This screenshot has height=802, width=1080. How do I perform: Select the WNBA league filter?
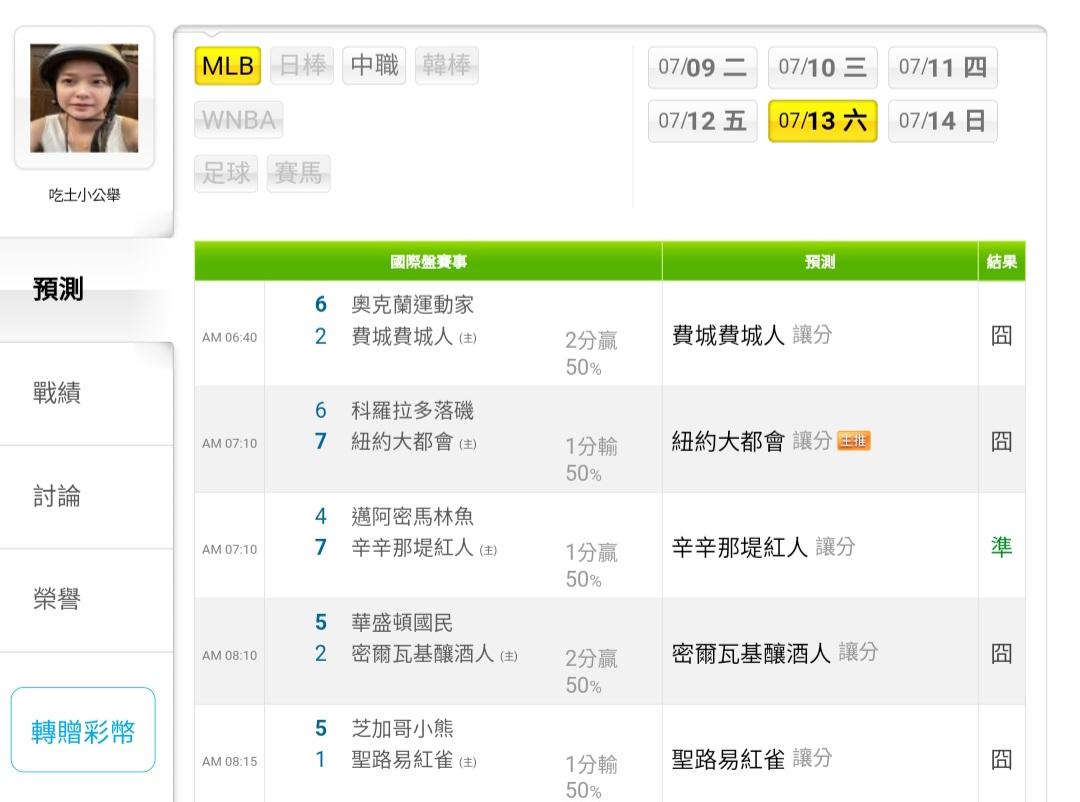[239, 119]
